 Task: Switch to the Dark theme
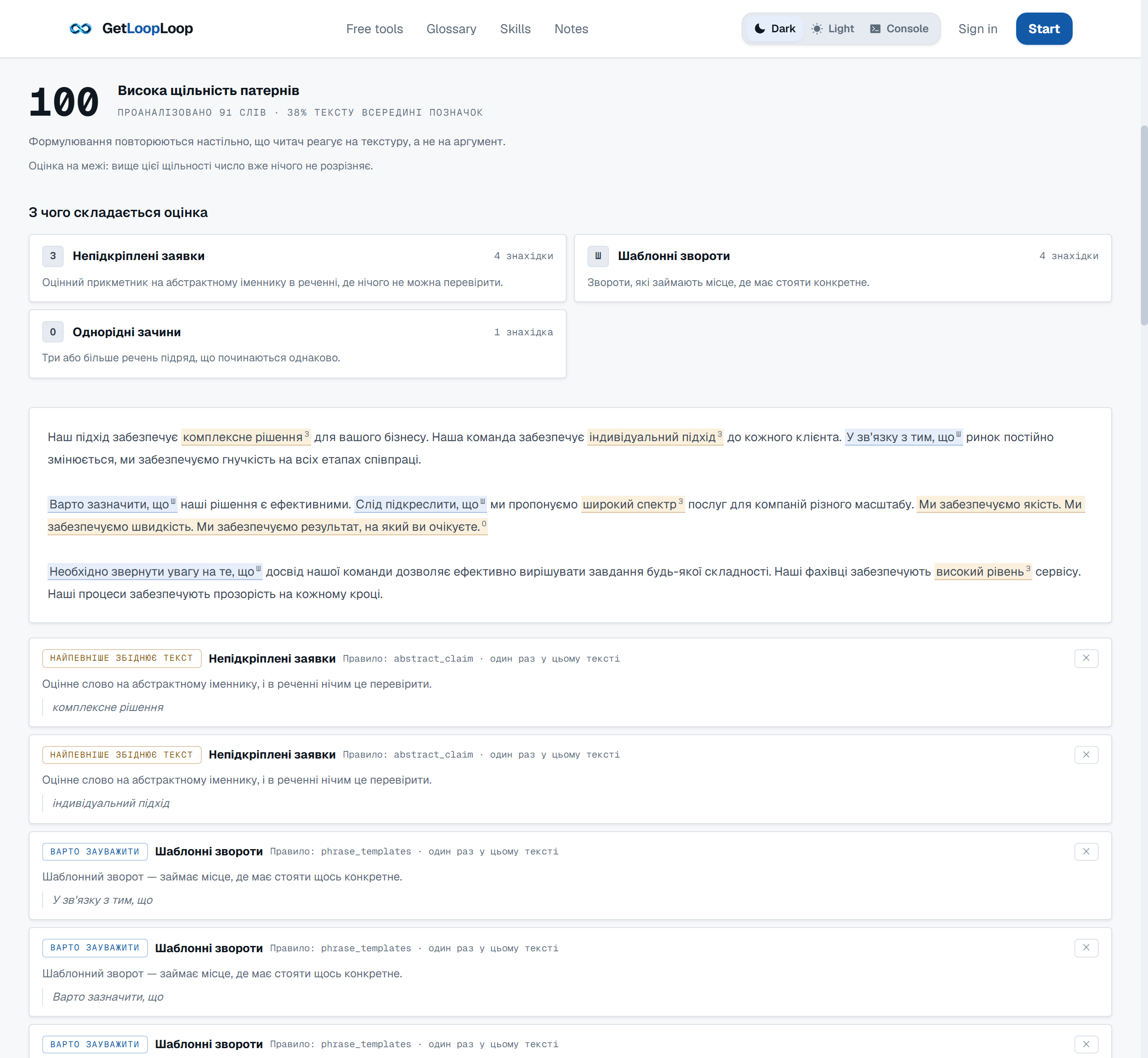click(x=775, y=29)
